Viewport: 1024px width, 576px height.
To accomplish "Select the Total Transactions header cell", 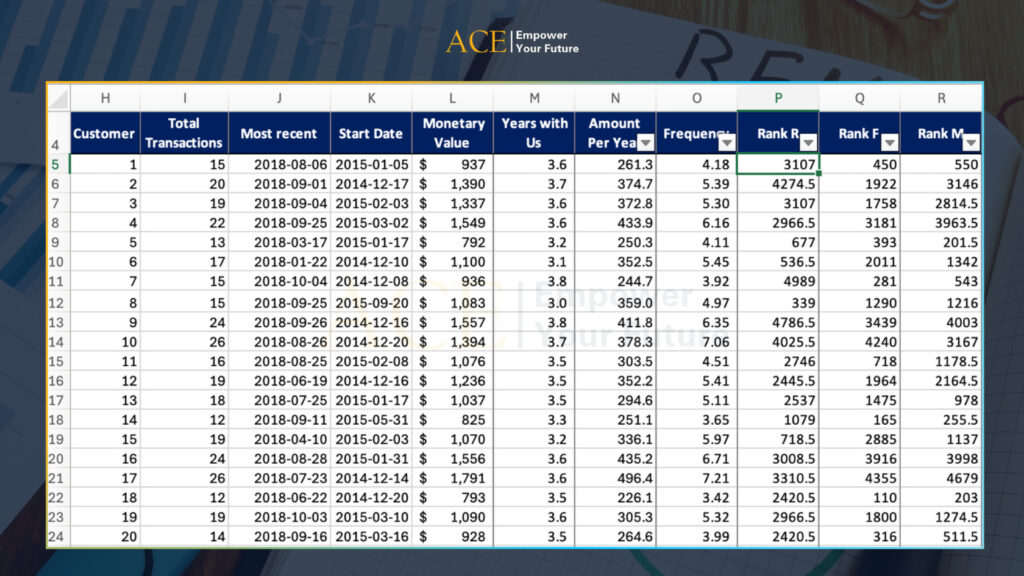I will click(x=184, y=133).
